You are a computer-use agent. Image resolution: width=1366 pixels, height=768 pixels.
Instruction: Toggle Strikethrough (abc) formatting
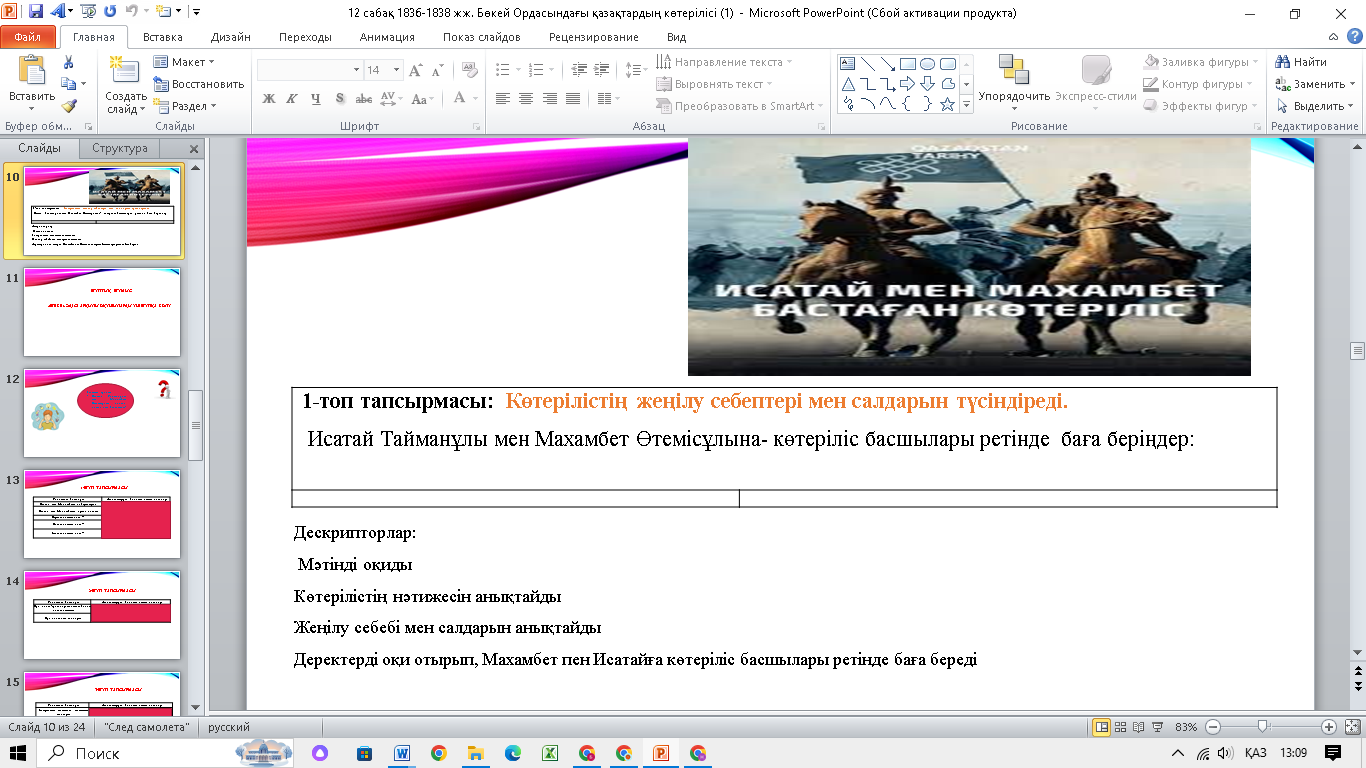click(364, 99)
